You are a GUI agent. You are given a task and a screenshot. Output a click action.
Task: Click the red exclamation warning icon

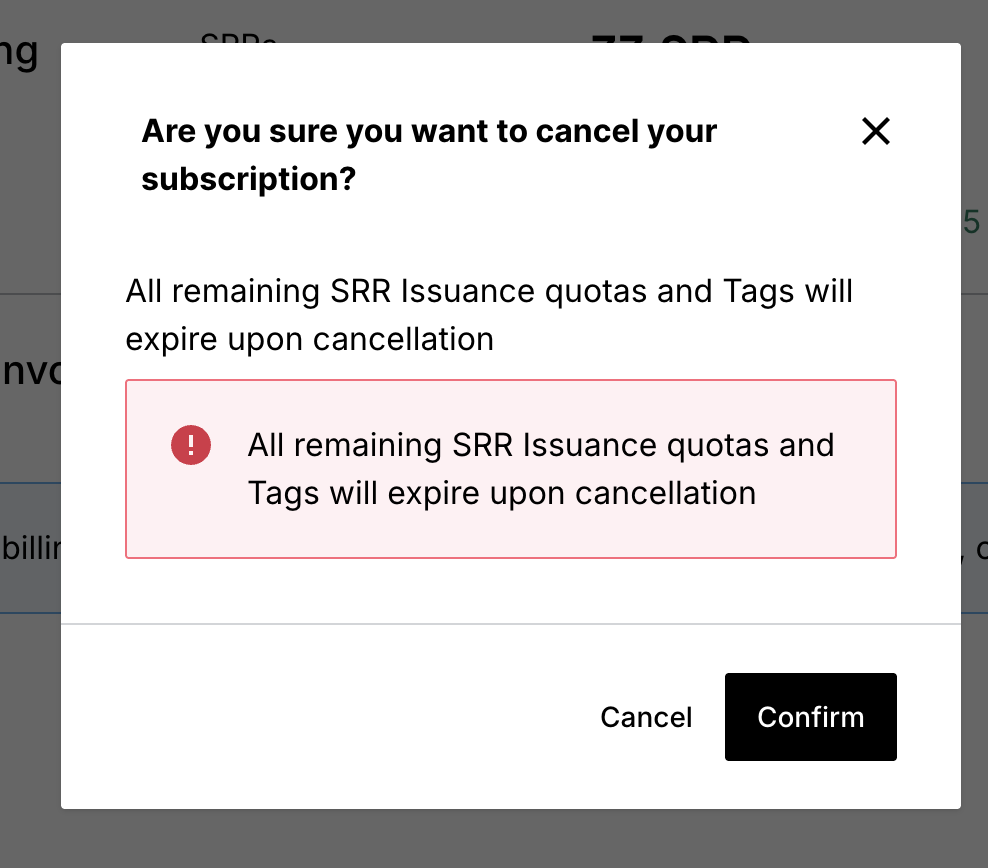(x=191, y=445)
